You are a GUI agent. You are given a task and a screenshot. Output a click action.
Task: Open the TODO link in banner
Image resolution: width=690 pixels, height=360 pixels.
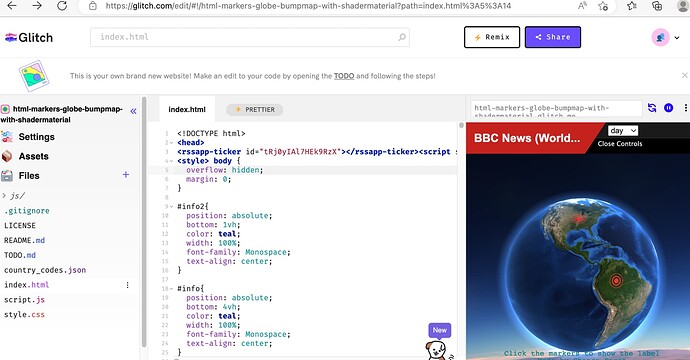[x=344, y=76]
